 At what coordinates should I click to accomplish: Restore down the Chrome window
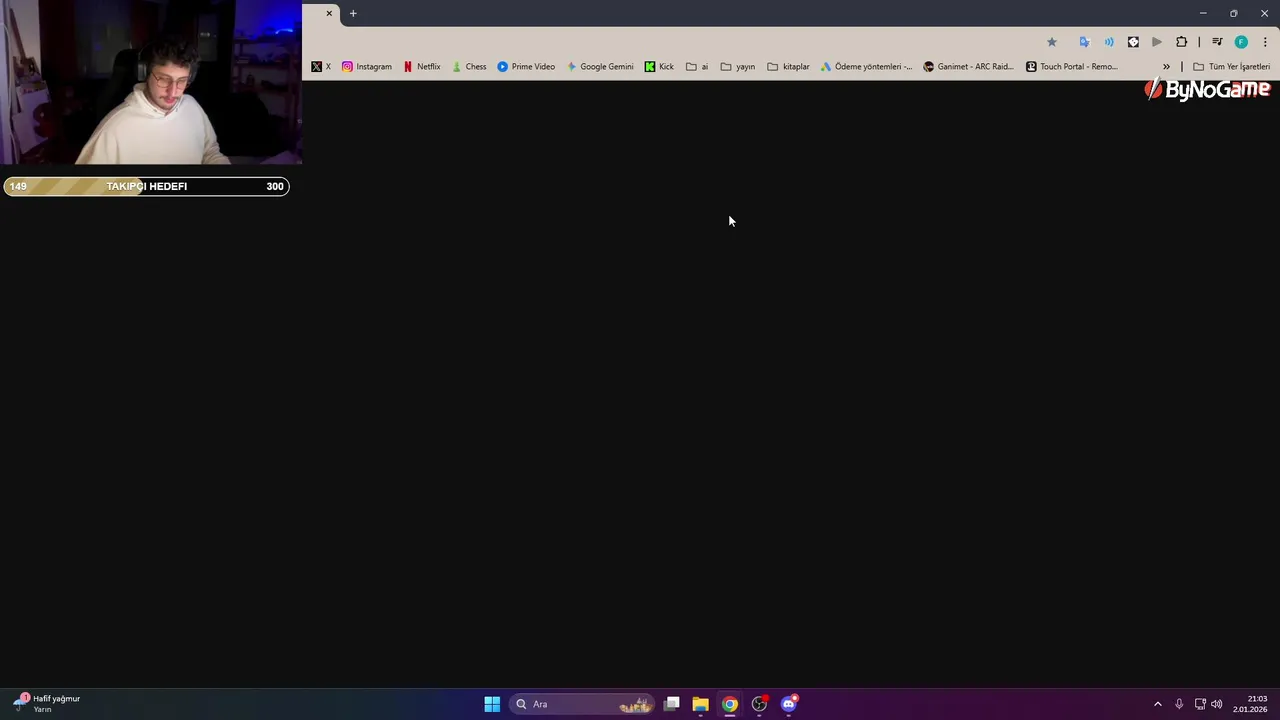point(1234,13)
